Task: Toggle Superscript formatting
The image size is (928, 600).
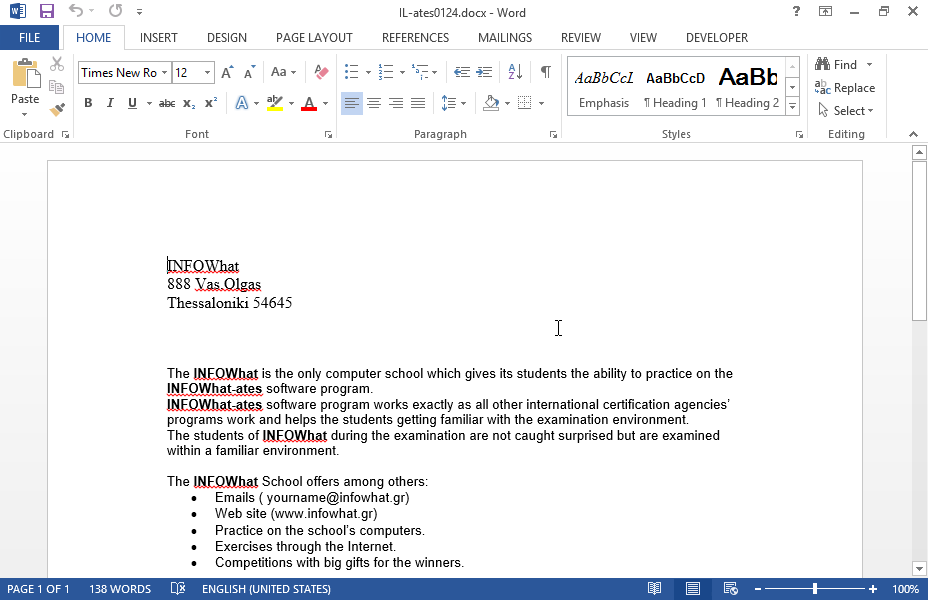Action: pyautogui.click(x=211, y=104)
